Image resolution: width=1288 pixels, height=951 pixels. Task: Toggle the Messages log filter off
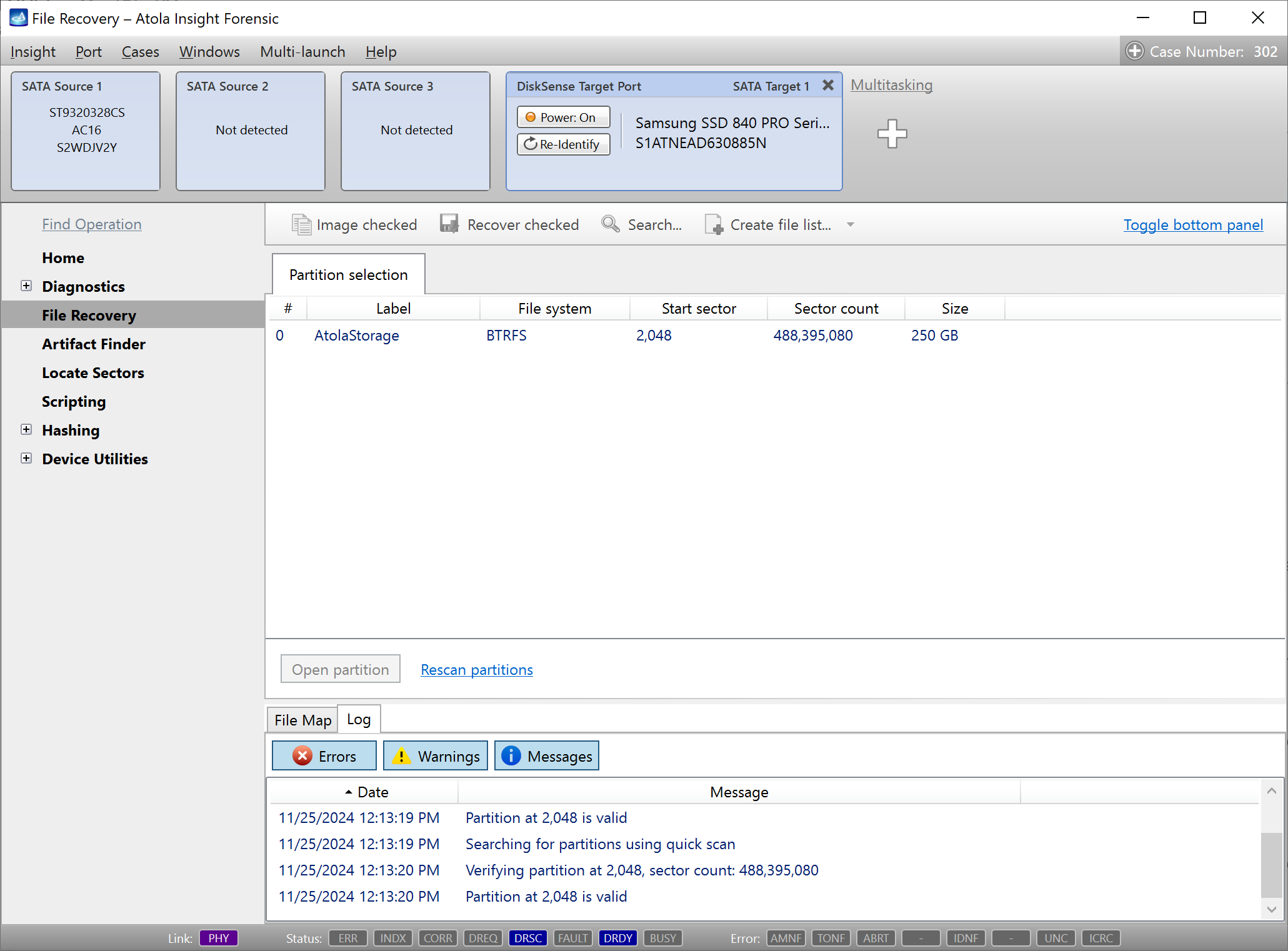pyautogui.click(x=547, y=755)
